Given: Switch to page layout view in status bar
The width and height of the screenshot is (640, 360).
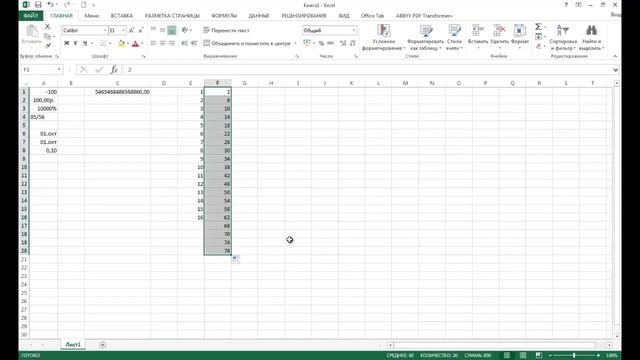Looking at the screenshot, I should pos(523,356).
